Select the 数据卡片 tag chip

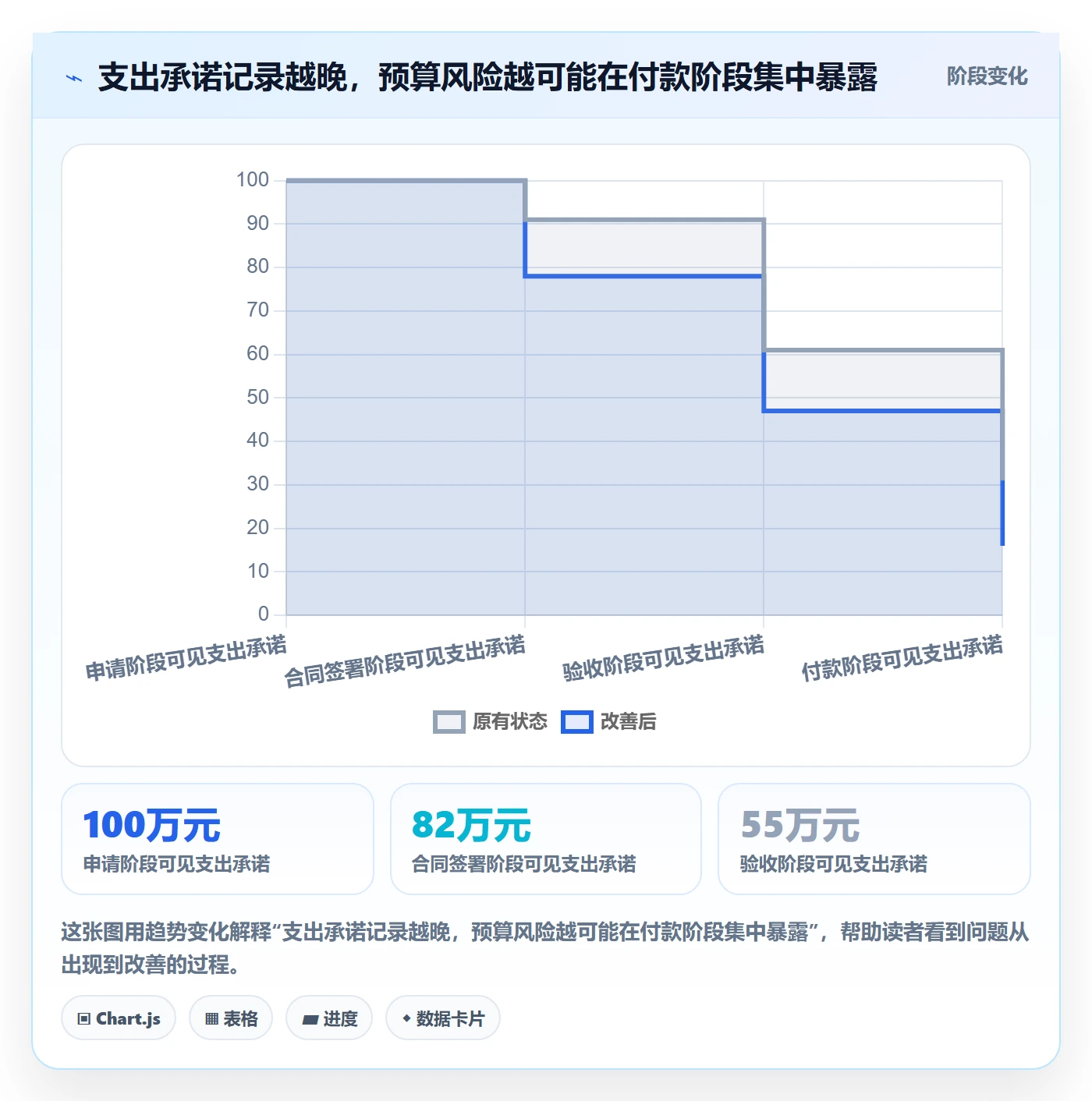[x=443, y=1018]
